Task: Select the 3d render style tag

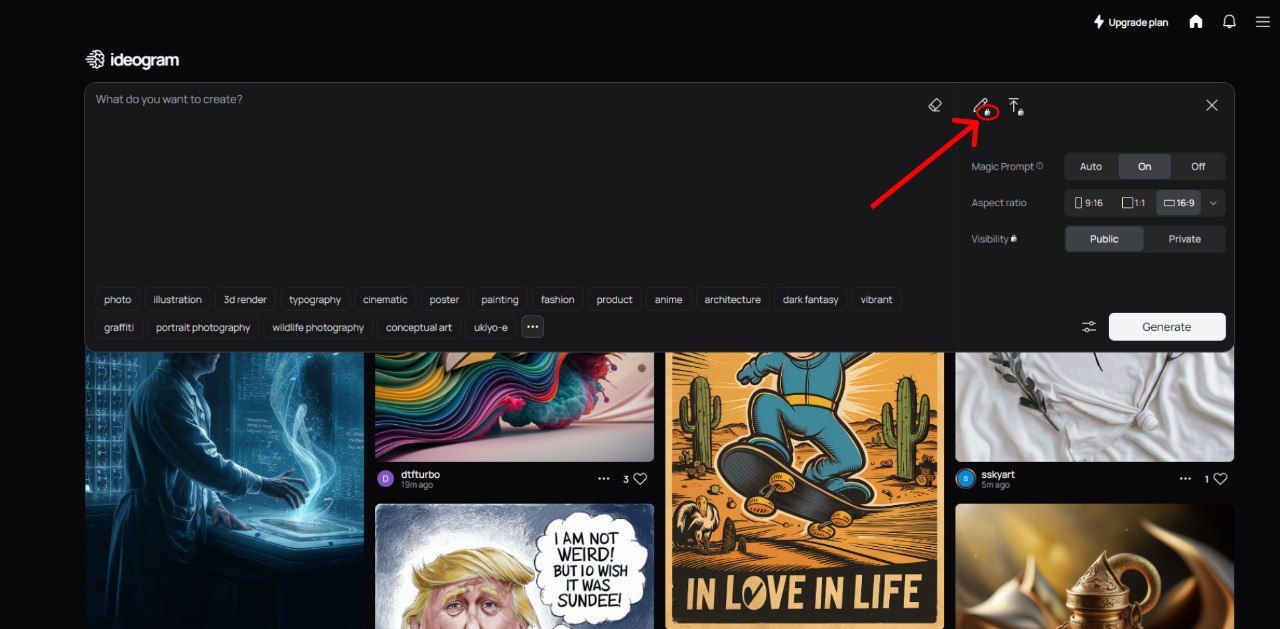Action: (245, 300)
